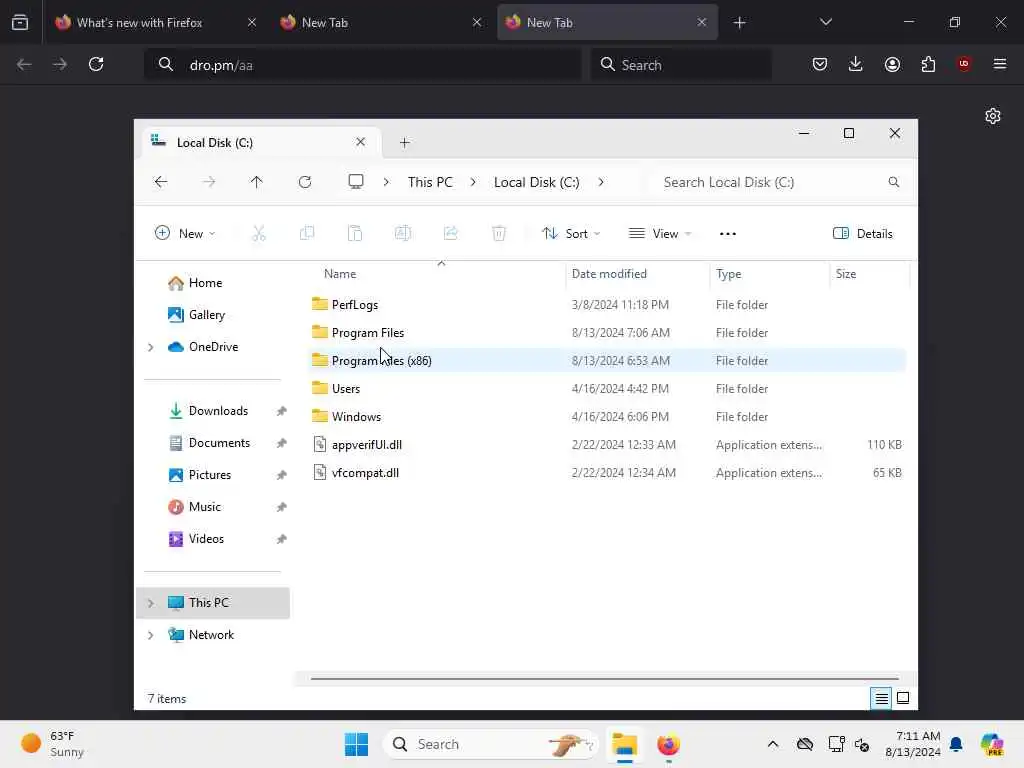Open Firefox account icon

[892, 64]
